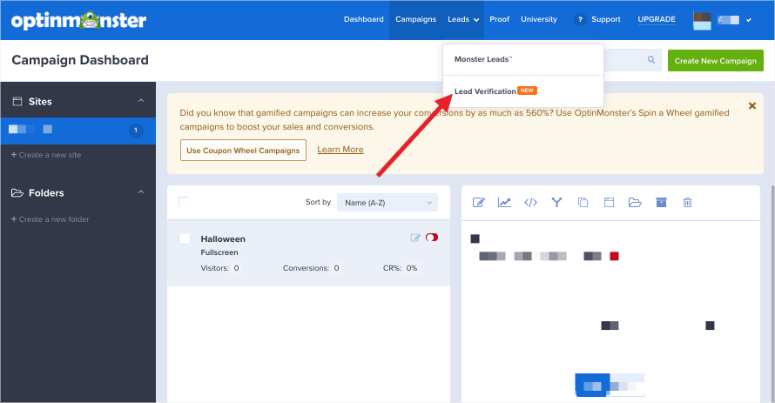The width and height of the screenshot is (775, 403).
Task: Toggle the Halloween campaign status switch
Action: tap(432, 238)
